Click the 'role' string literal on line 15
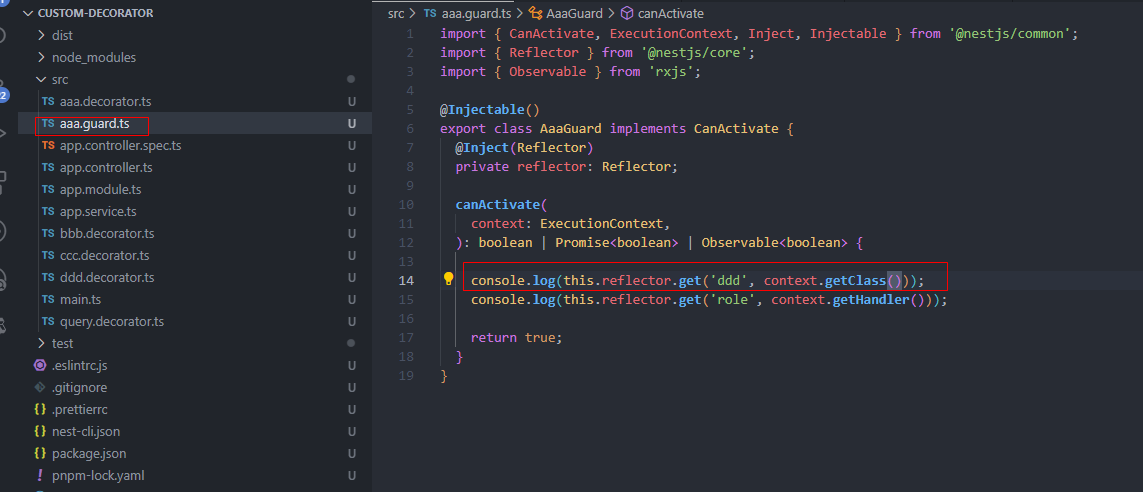The image size is (1143, 492). pyautogui.click(x=735, y=300)
